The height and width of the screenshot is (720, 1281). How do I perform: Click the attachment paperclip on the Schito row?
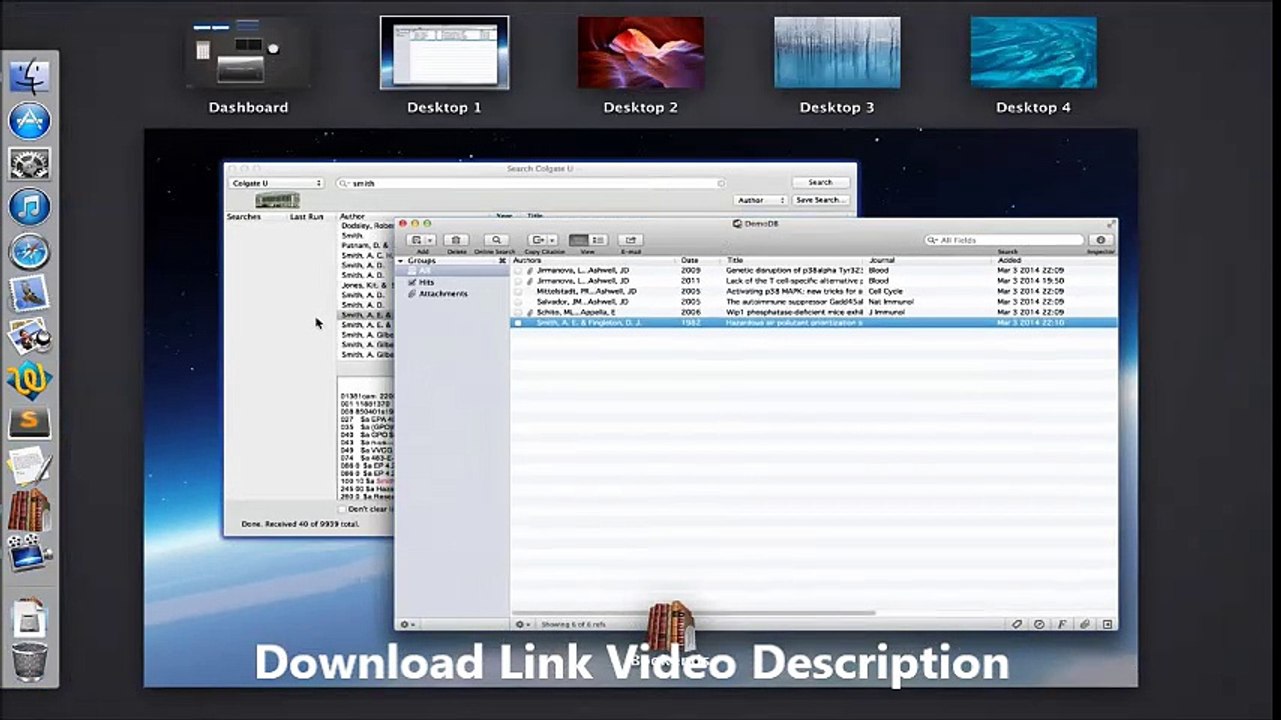(530, 312)
